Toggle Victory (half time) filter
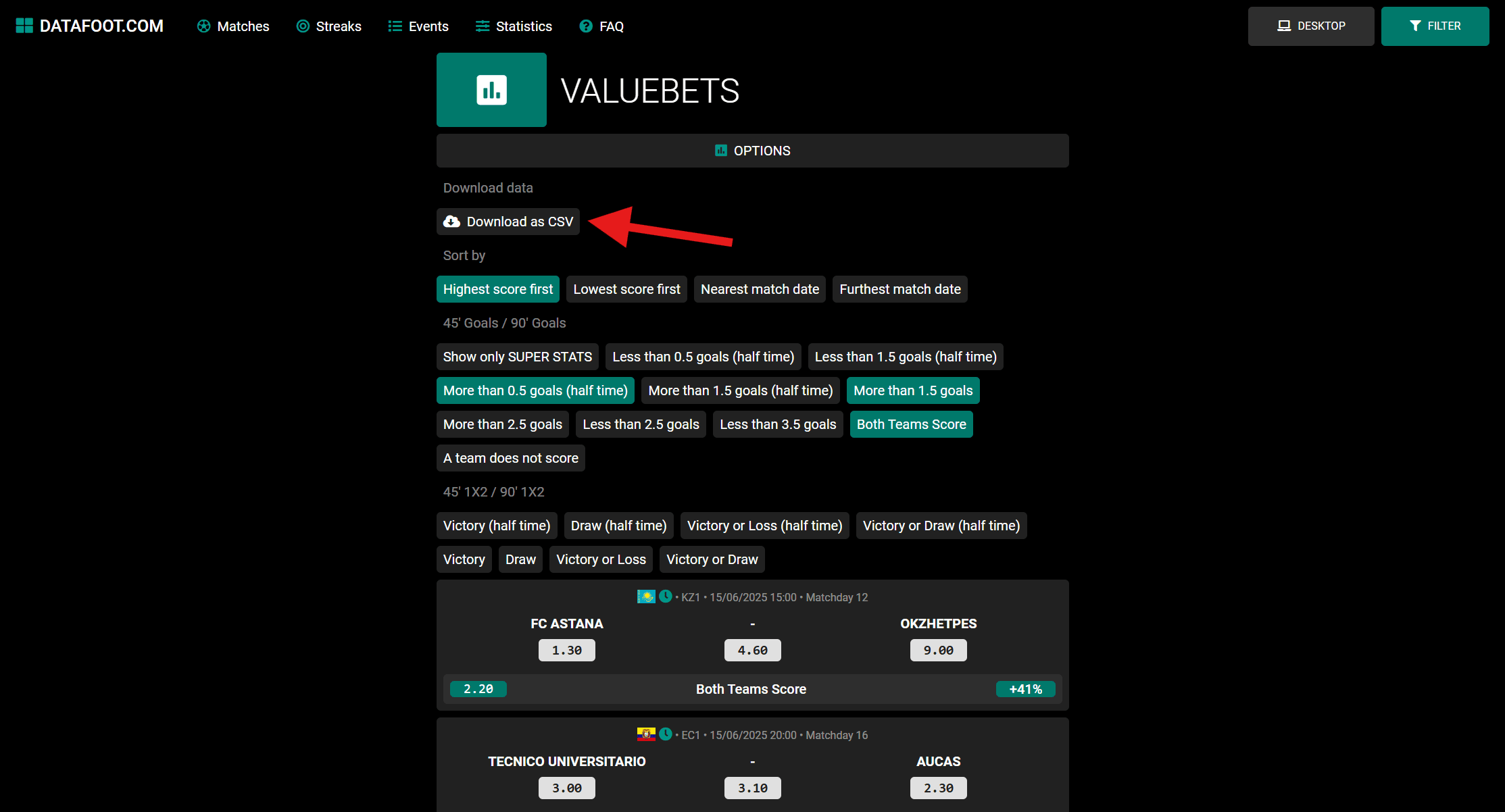The width and height of the screenshot is (1505, 812). coord(497,526)
